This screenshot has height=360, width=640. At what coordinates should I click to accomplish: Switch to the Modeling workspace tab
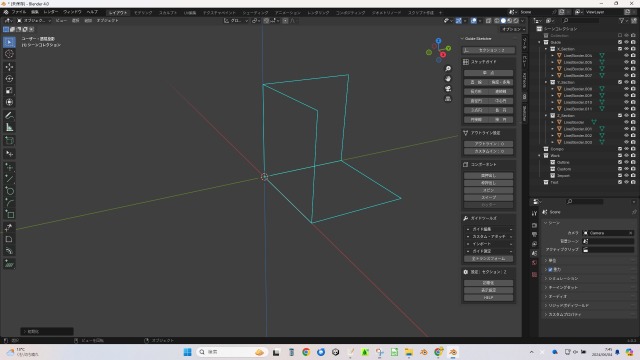pyautogui.click(x=143, y=13)
